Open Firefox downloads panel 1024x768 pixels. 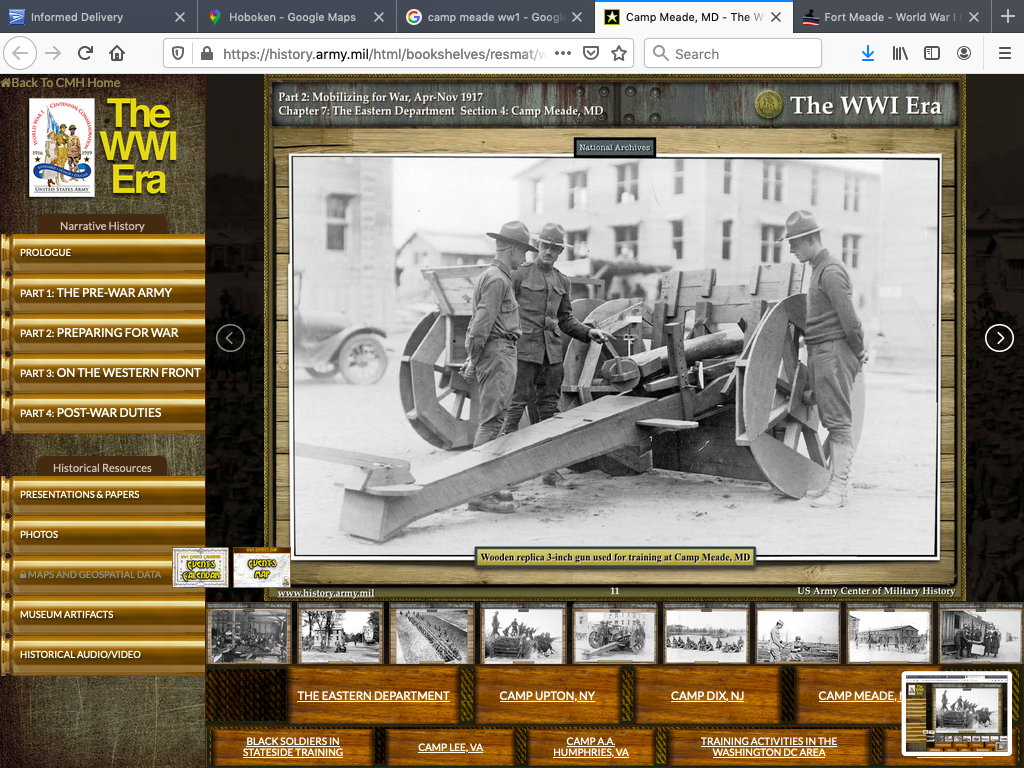[x=867, y=53]
